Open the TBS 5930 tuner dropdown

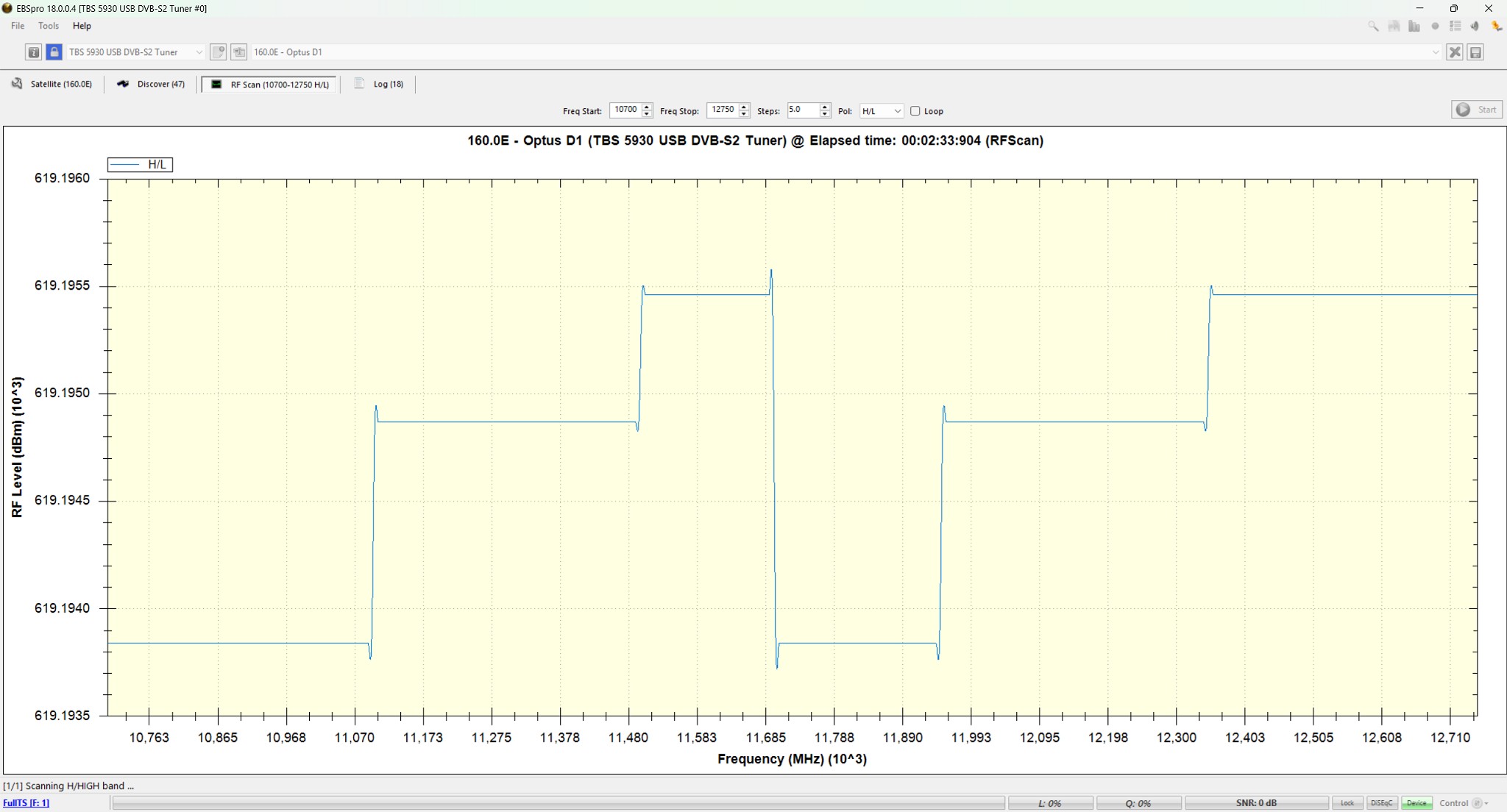point(199,52)
